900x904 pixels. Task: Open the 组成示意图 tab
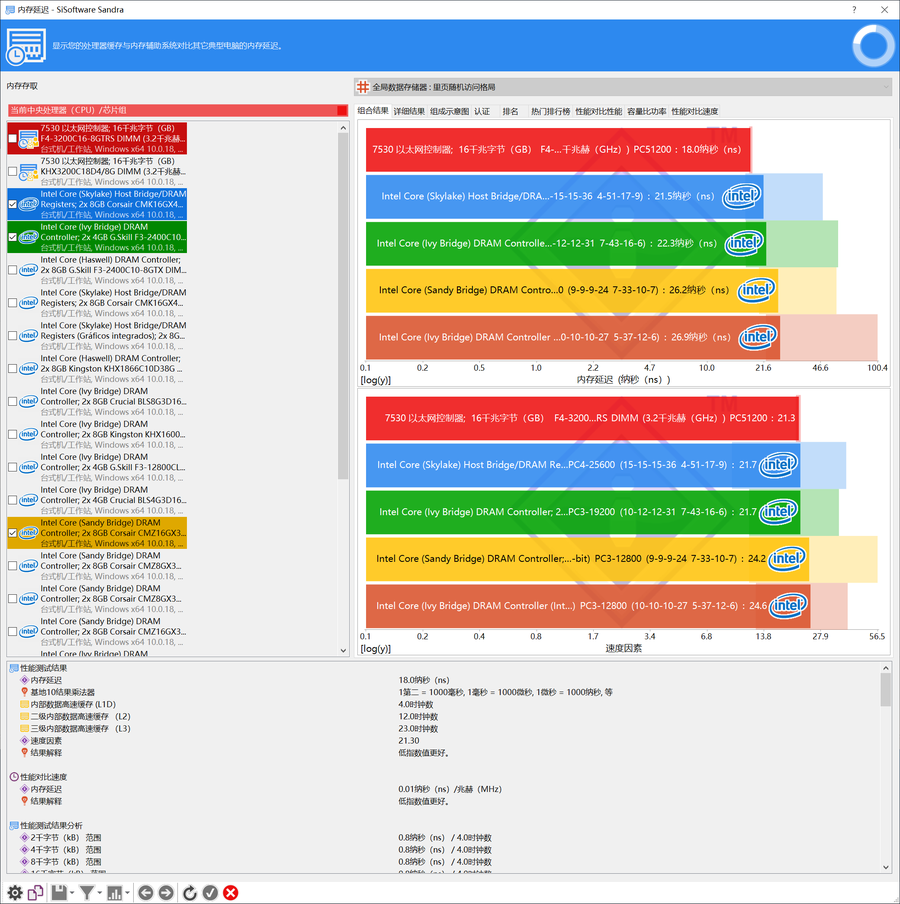point(450,111)
